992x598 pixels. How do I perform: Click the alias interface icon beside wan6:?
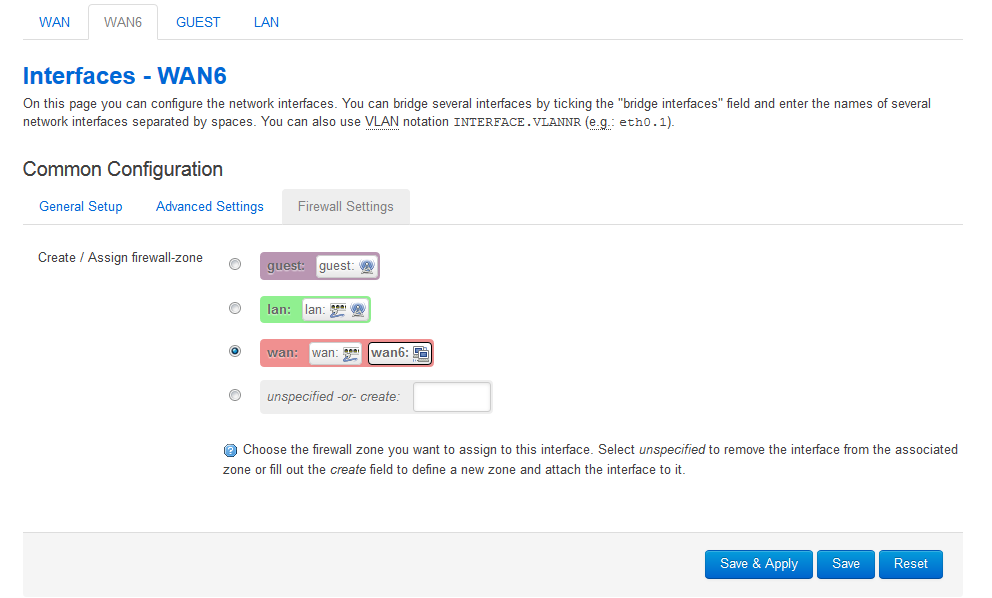tap(421, 354)
